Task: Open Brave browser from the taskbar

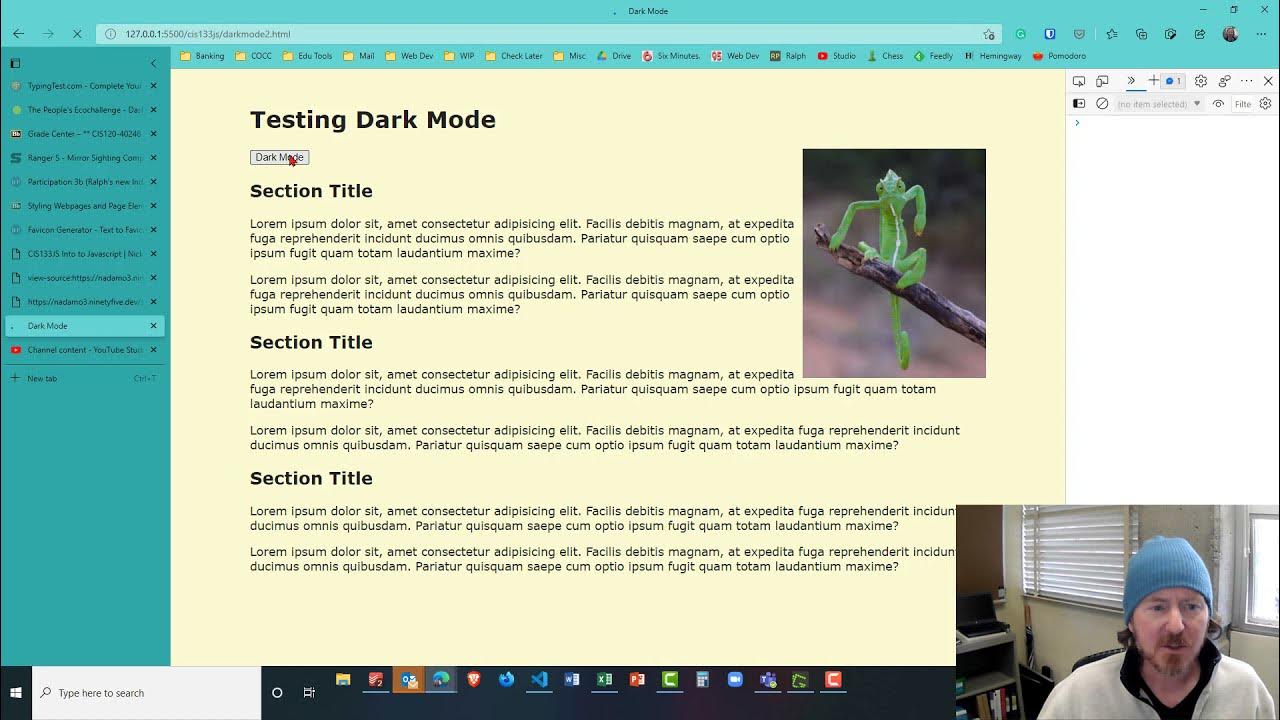Action: coord(474,680)
